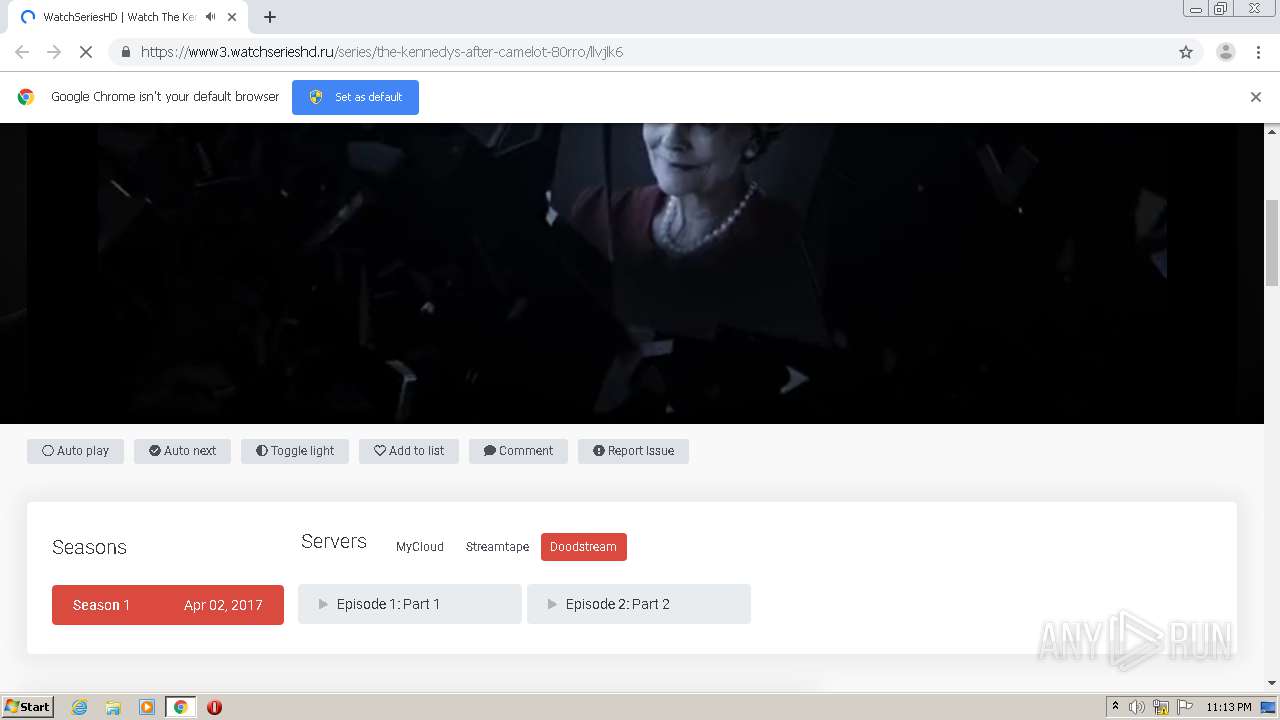
Task: Open the Comment section
Action: [x=518, y=451]
